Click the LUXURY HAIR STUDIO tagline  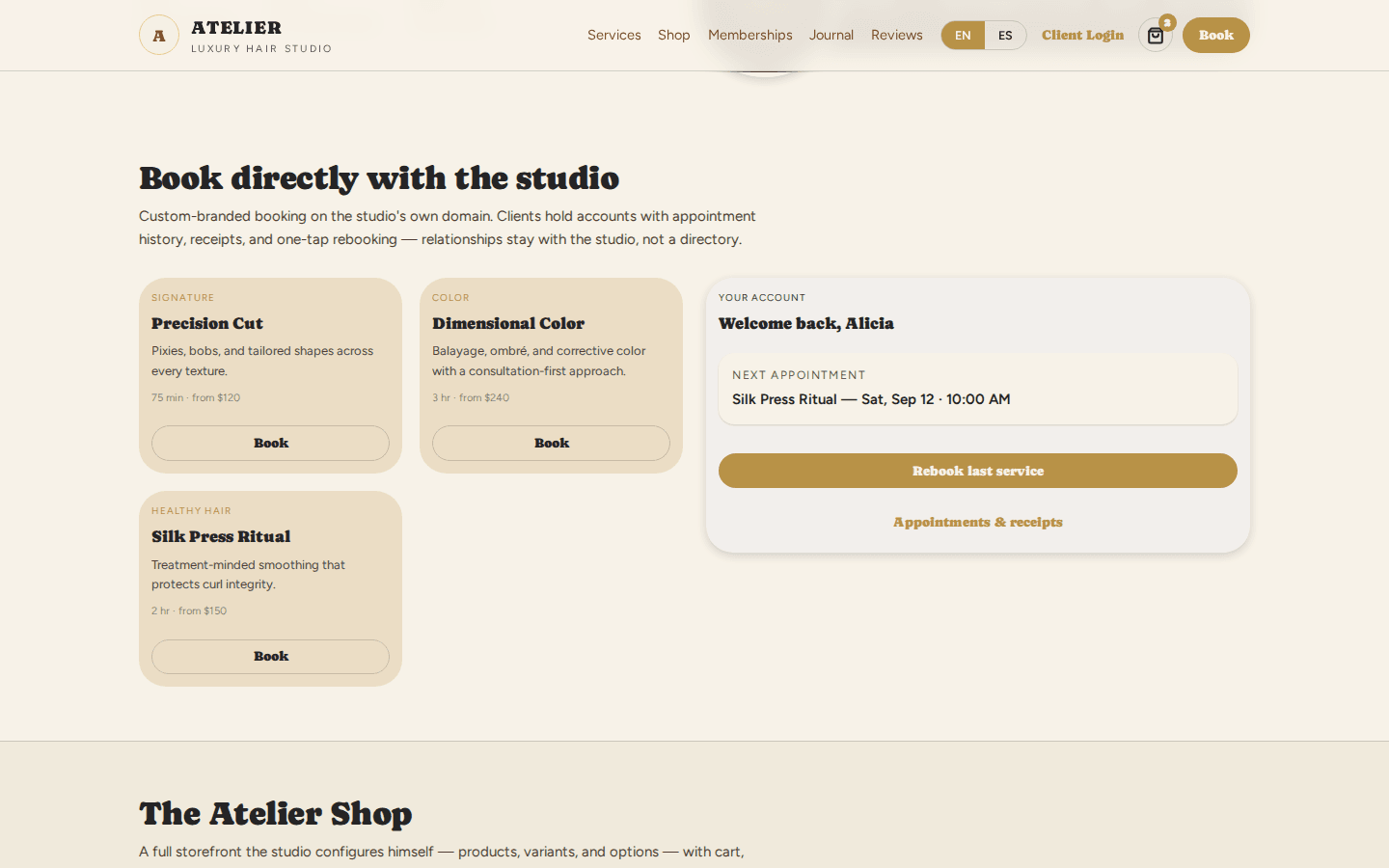tap(261, 48)
